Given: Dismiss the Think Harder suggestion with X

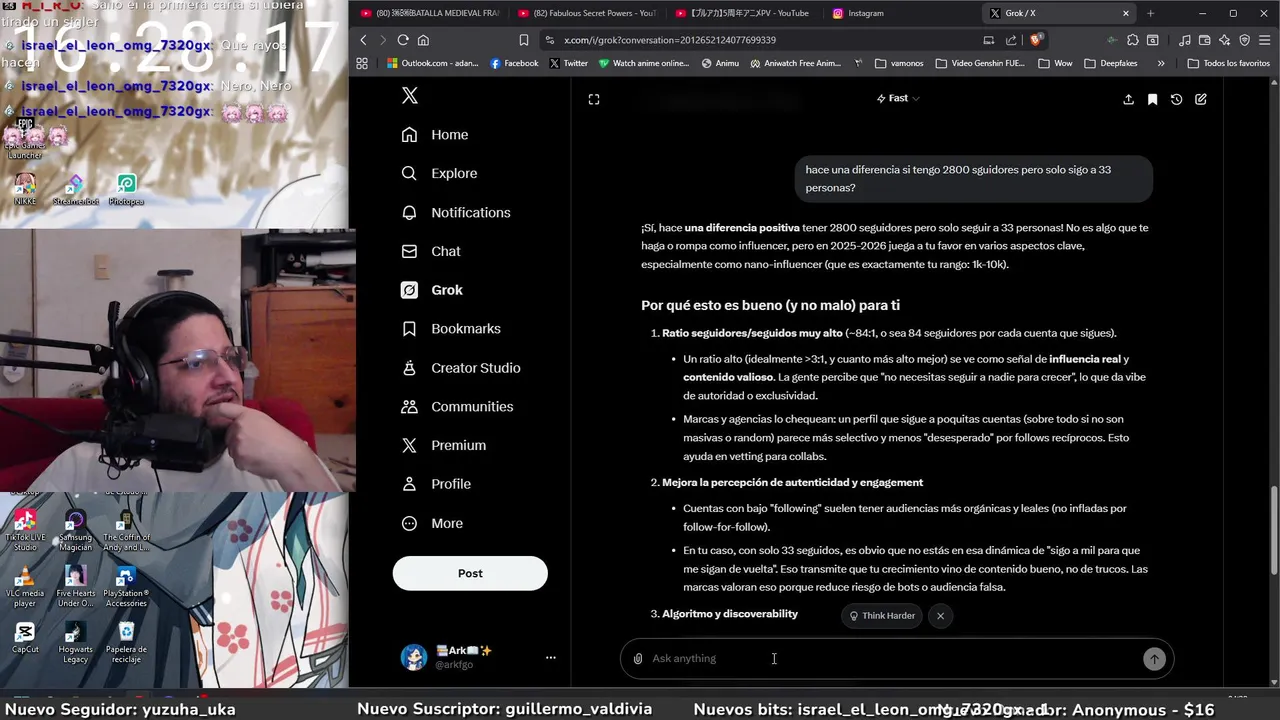Looking at the screenshot, I should (940, 616).
